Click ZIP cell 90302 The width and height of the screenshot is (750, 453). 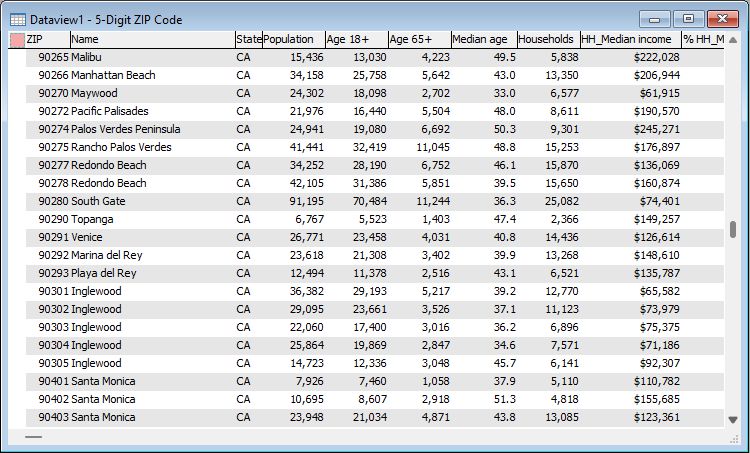[x=54, y=309]
